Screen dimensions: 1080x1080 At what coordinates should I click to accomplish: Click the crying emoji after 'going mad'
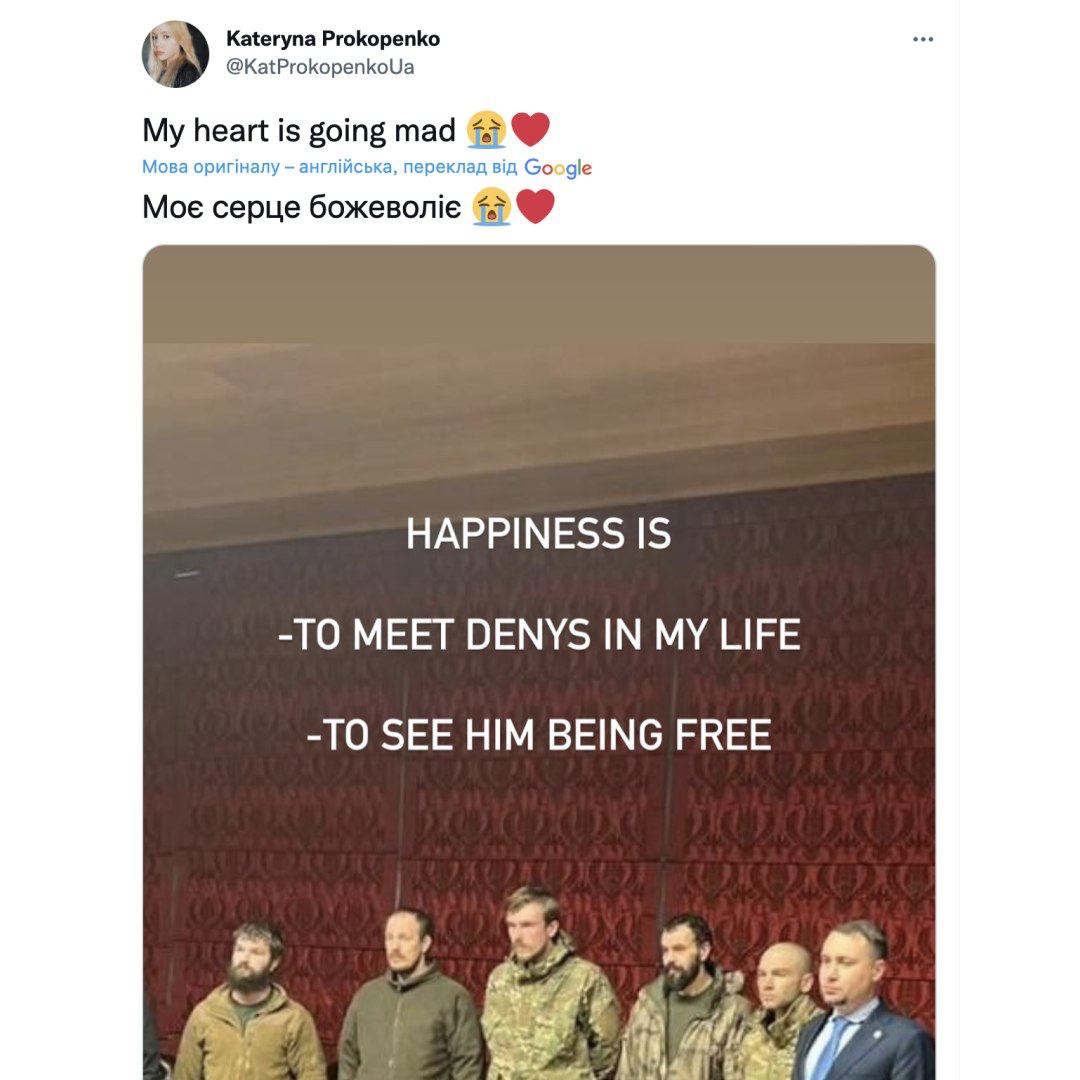point(486,129)
